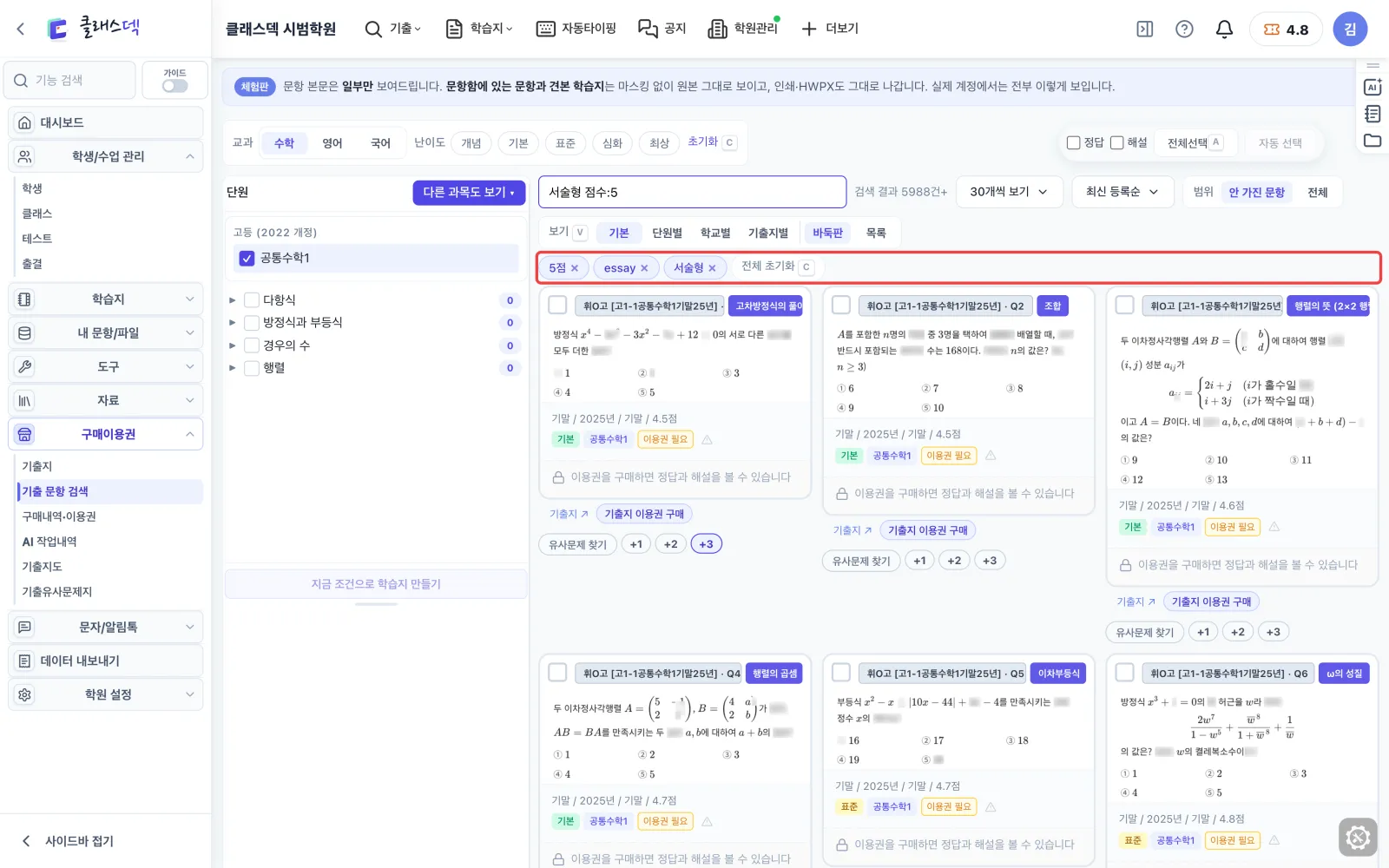Select the 영어 subject tab
Image resolution: width=1389 pixels, height=868 pixels.
tap(332, 143)
